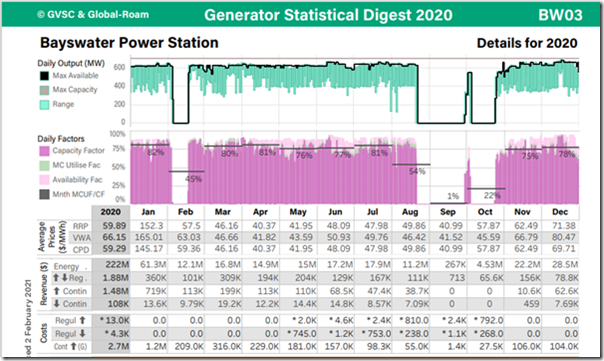This screenshot has height=361, width=604.
Task: Click the 45% February capacity factor label
Action: tap(193, 179)
